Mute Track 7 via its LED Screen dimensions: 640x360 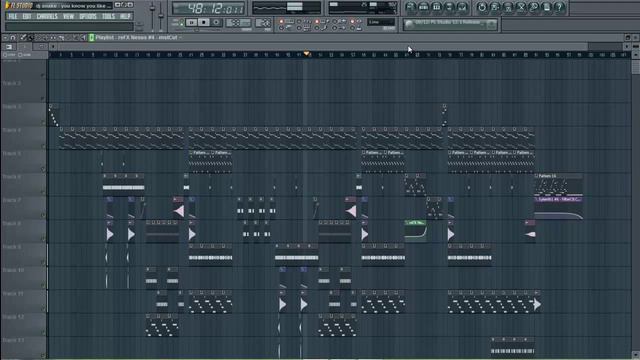coord(42,216)
